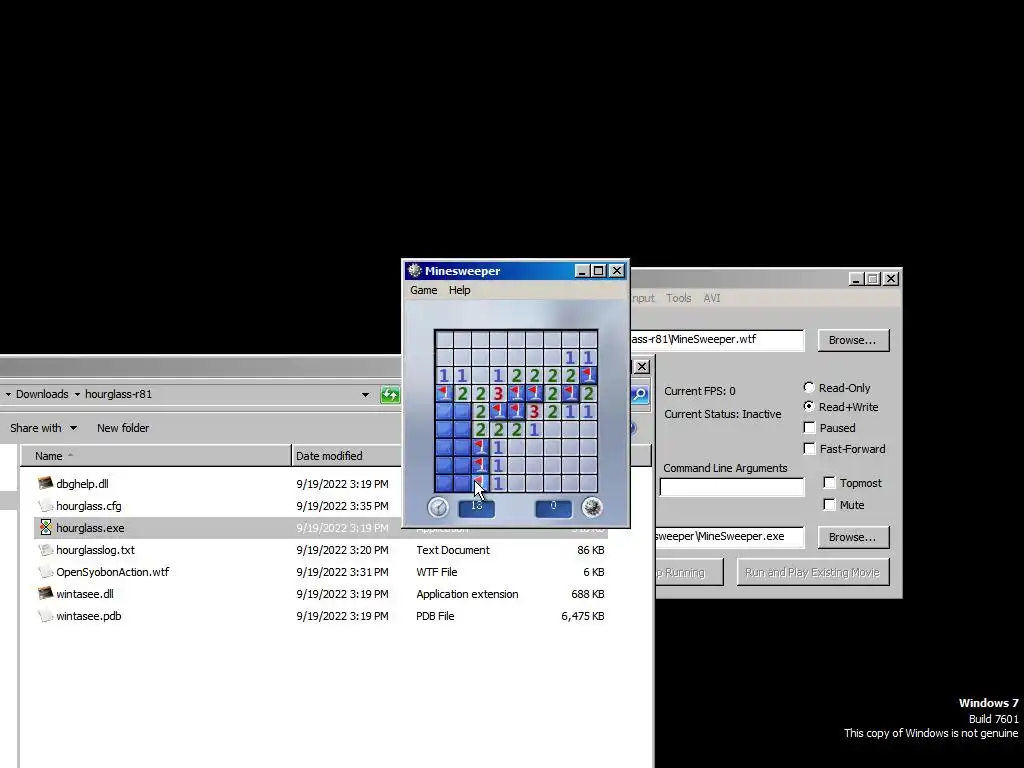
Task: Click New folder in Explorer toolbar
Action: tap(123, 428)
